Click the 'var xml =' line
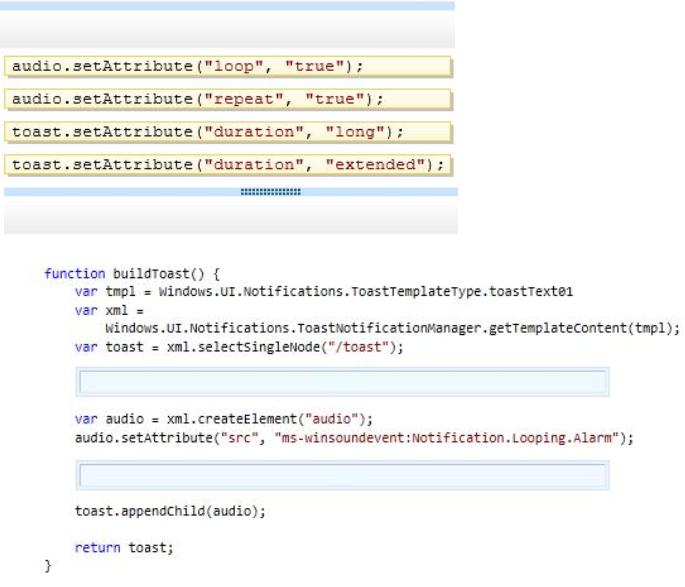This screenshot has height=587, width=685. pos(109,311)
